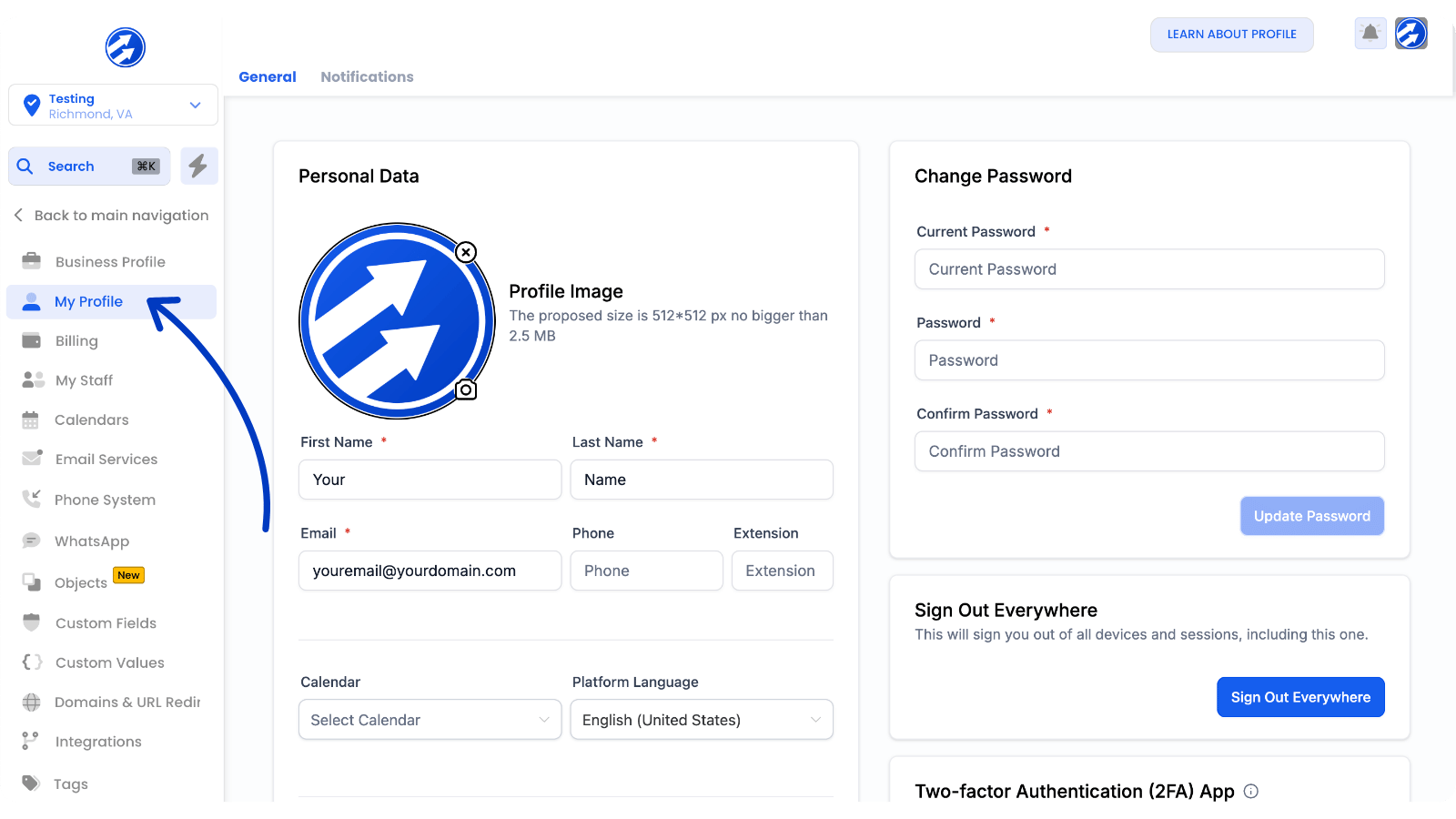This screenshot has width=1456, height=819.
Task: Click the My Staff people icon
Action: 33,379
